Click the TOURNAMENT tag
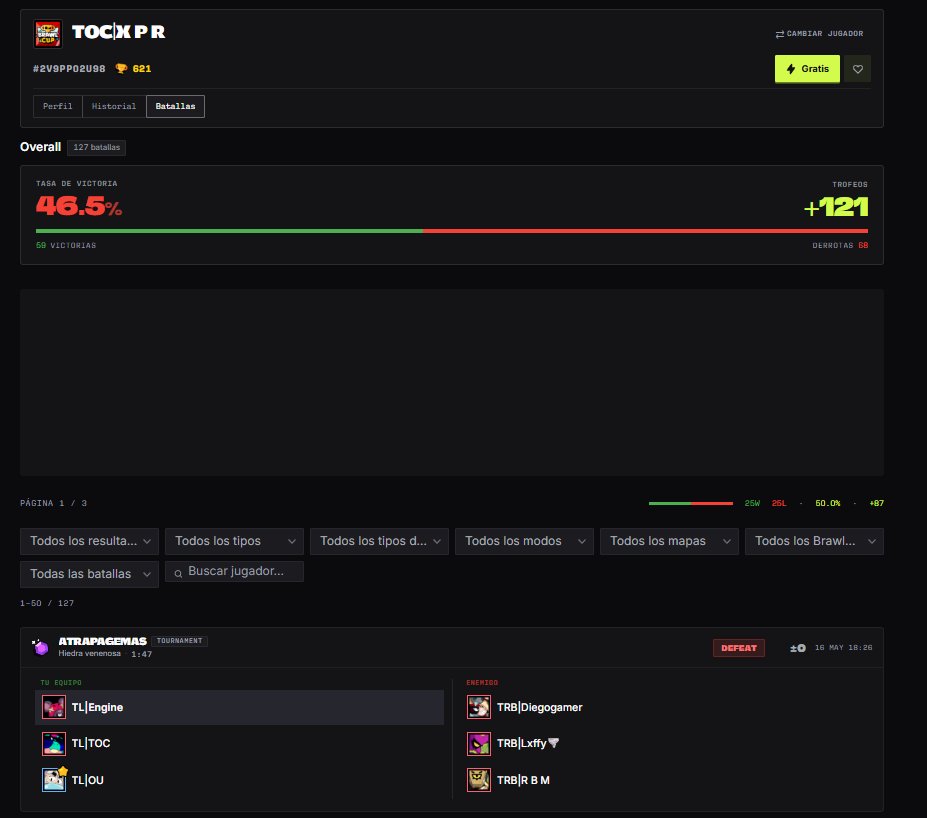This screenshot has width=927, height=818. (x=179, y=641)
